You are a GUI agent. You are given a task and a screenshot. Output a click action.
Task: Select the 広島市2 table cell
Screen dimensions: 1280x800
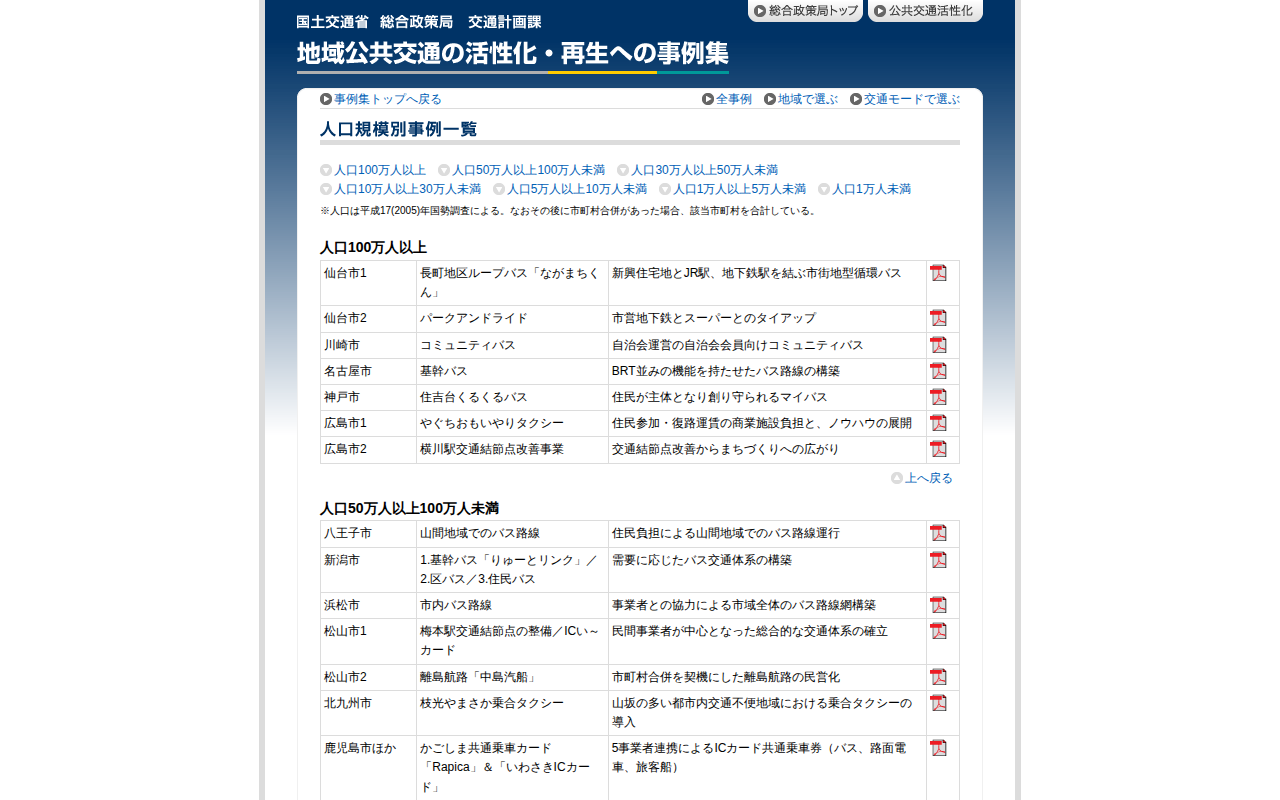368,450
